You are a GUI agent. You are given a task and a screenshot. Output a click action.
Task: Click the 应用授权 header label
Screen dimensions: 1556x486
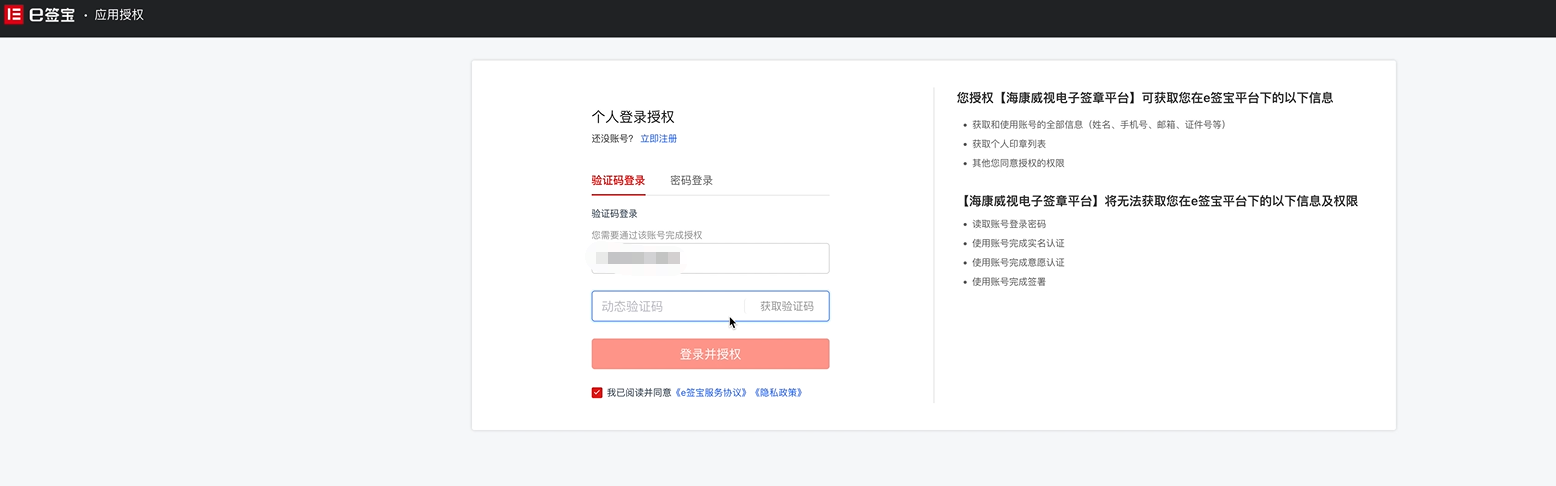coord(119,15)
